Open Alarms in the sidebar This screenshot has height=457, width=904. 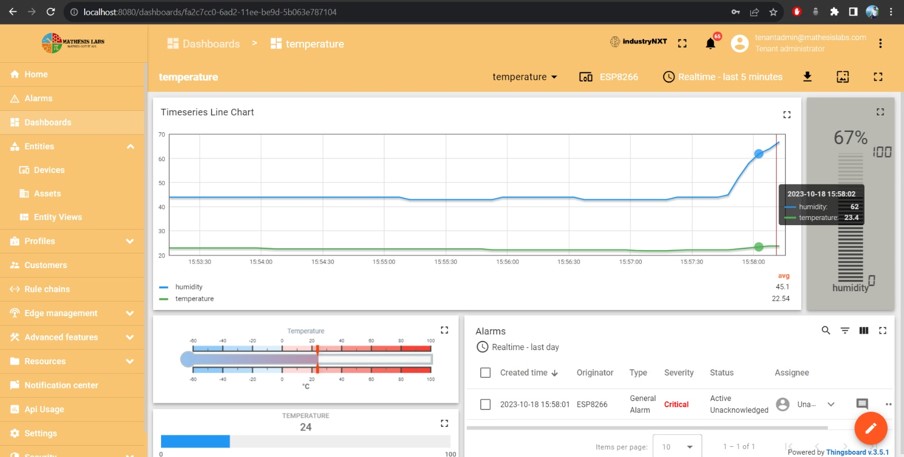click(39, 98)
